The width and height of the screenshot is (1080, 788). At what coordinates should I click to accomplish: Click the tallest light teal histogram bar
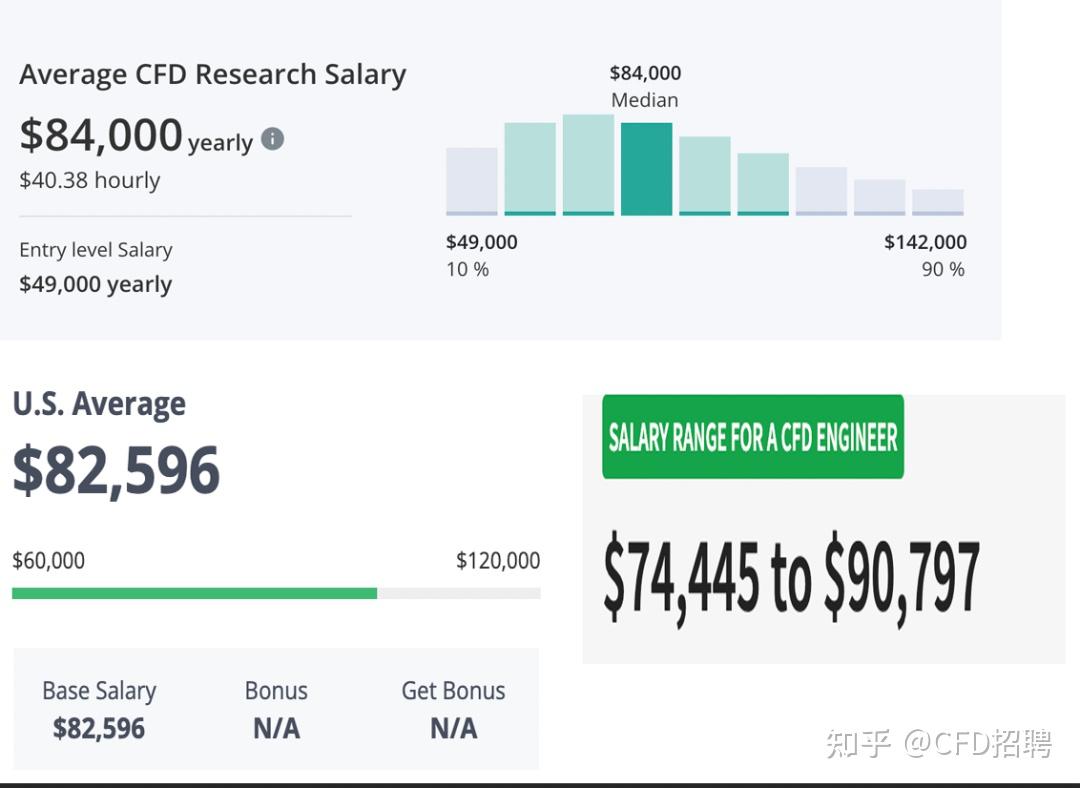[588, 164]
